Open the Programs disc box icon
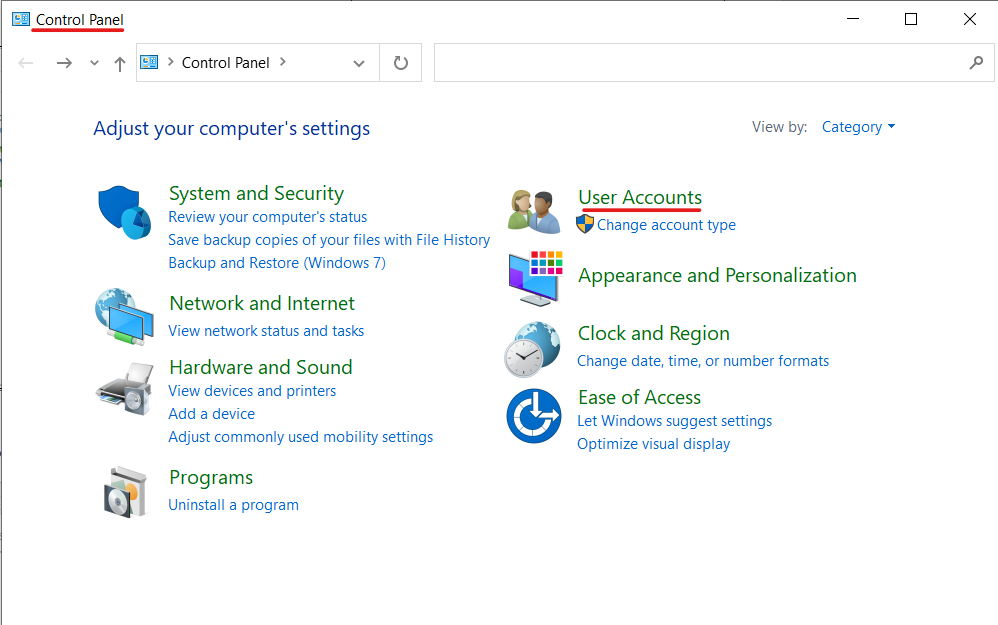 126,491
